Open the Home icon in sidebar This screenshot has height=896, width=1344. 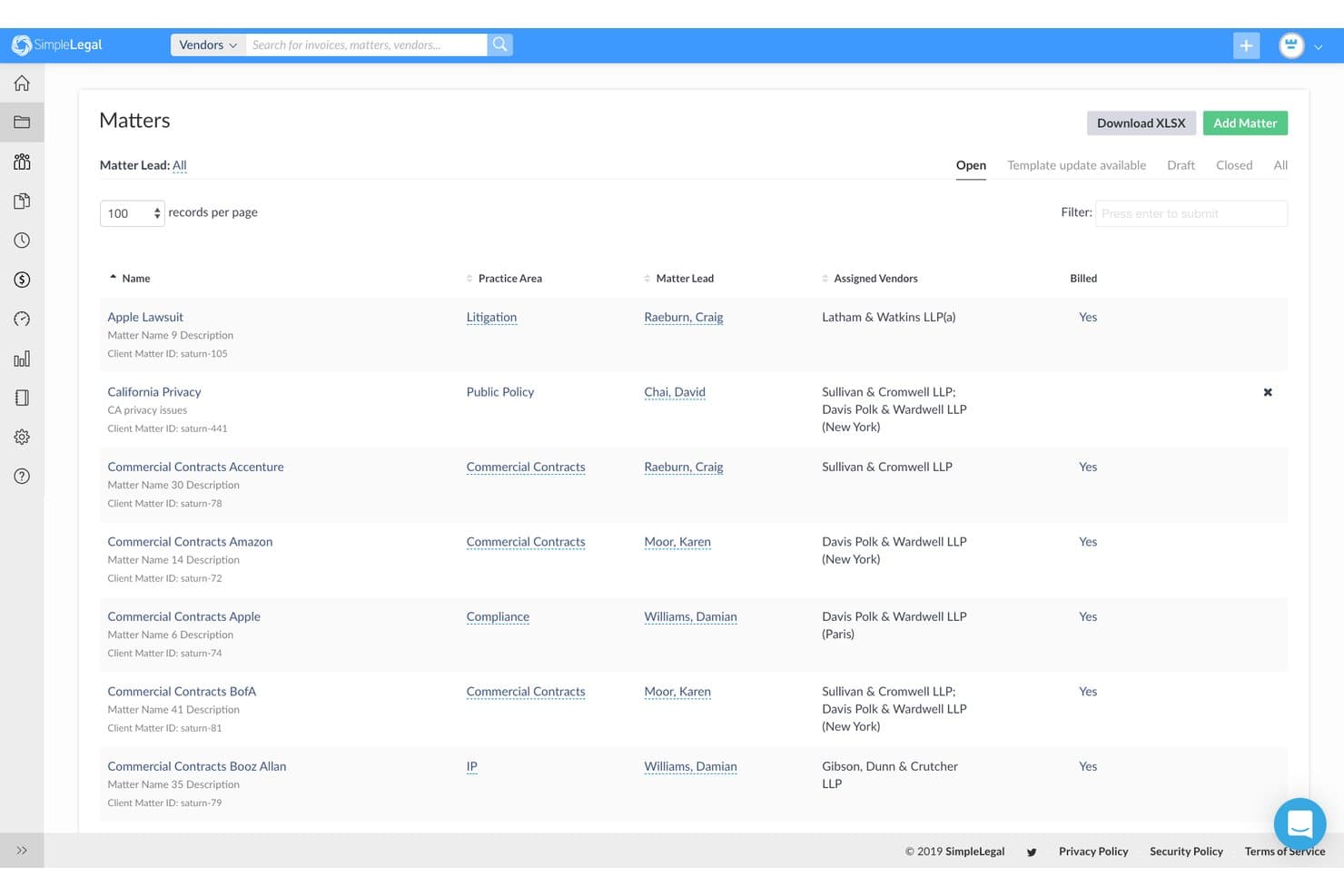tap(22, 84)
